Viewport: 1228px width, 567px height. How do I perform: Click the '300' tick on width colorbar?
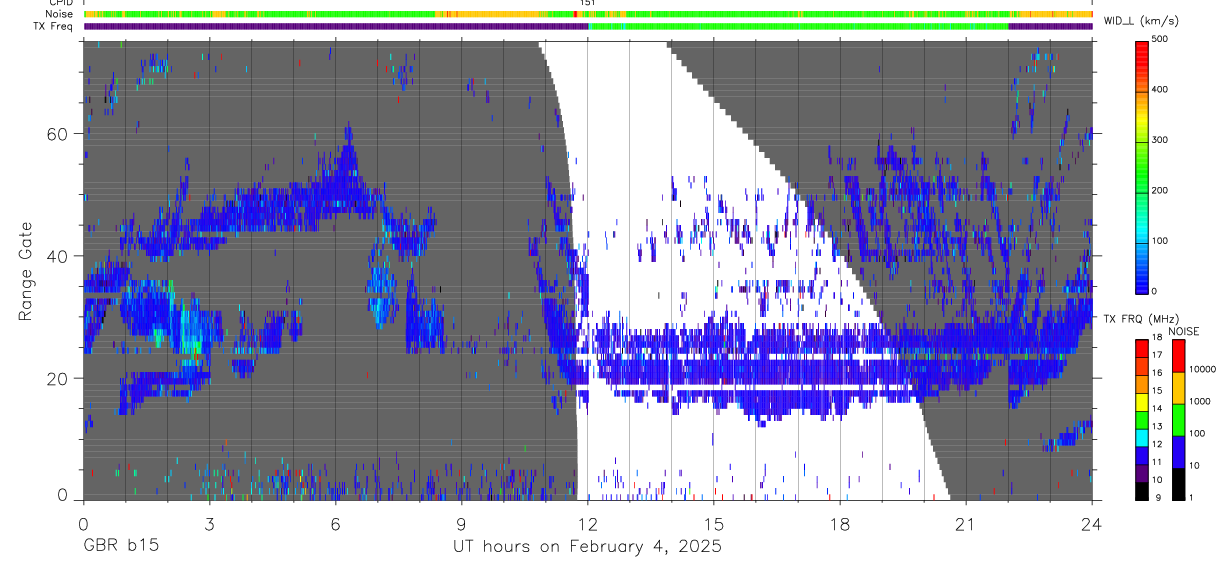(x=1161, y=140)
